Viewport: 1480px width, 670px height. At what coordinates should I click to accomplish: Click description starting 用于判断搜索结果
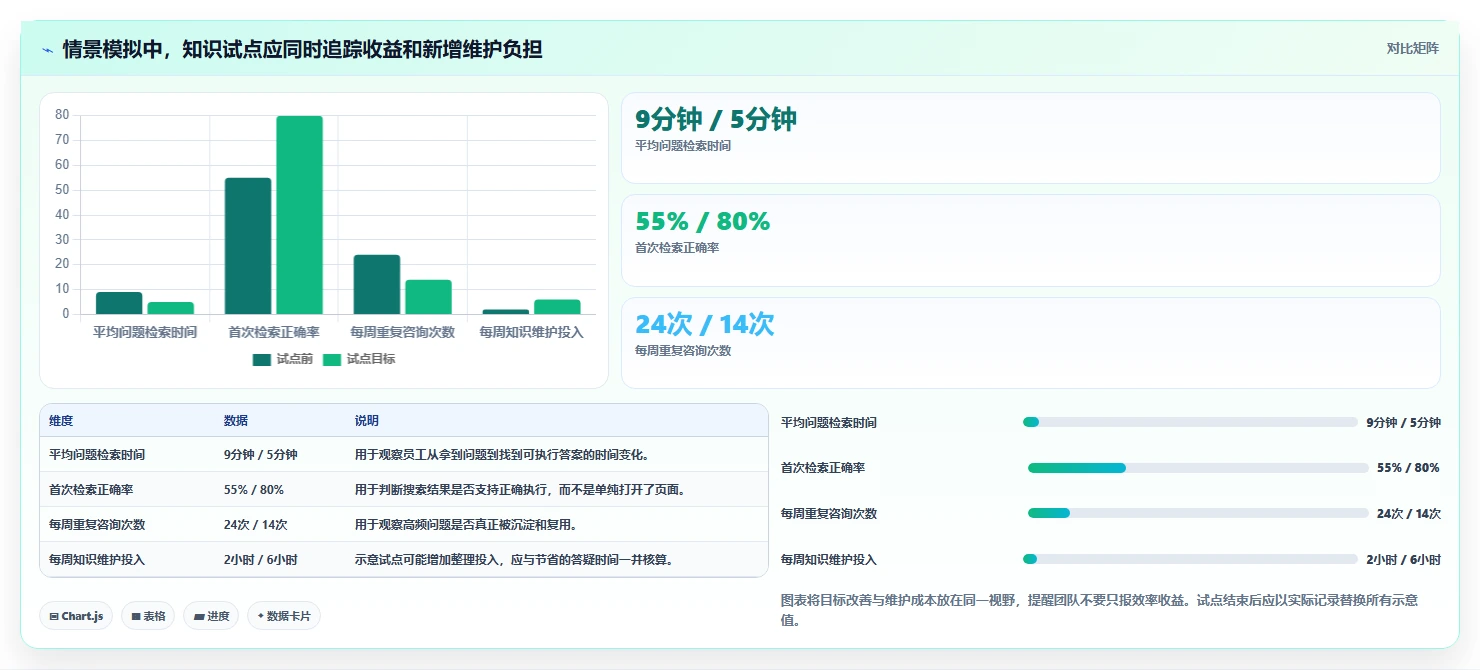[520, 490]
